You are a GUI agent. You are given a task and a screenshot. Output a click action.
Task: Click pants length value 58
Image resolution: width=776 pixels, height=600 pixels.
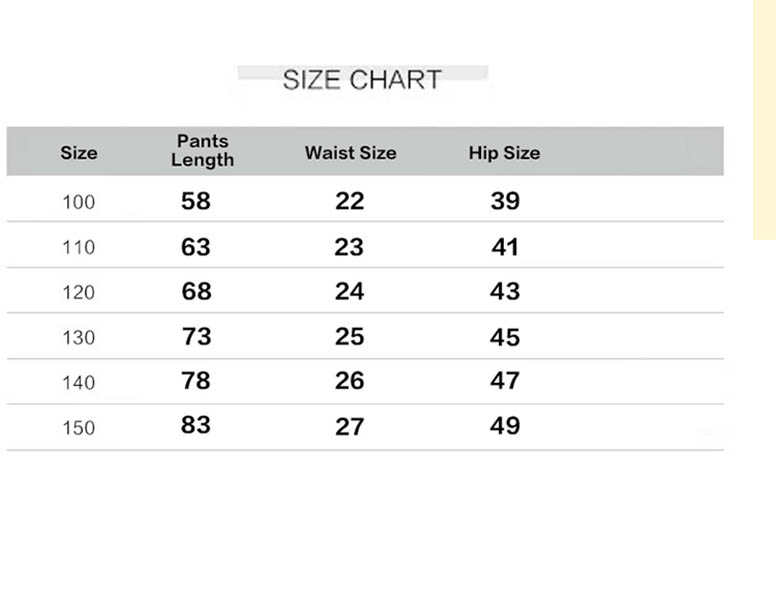pos(196,201)
